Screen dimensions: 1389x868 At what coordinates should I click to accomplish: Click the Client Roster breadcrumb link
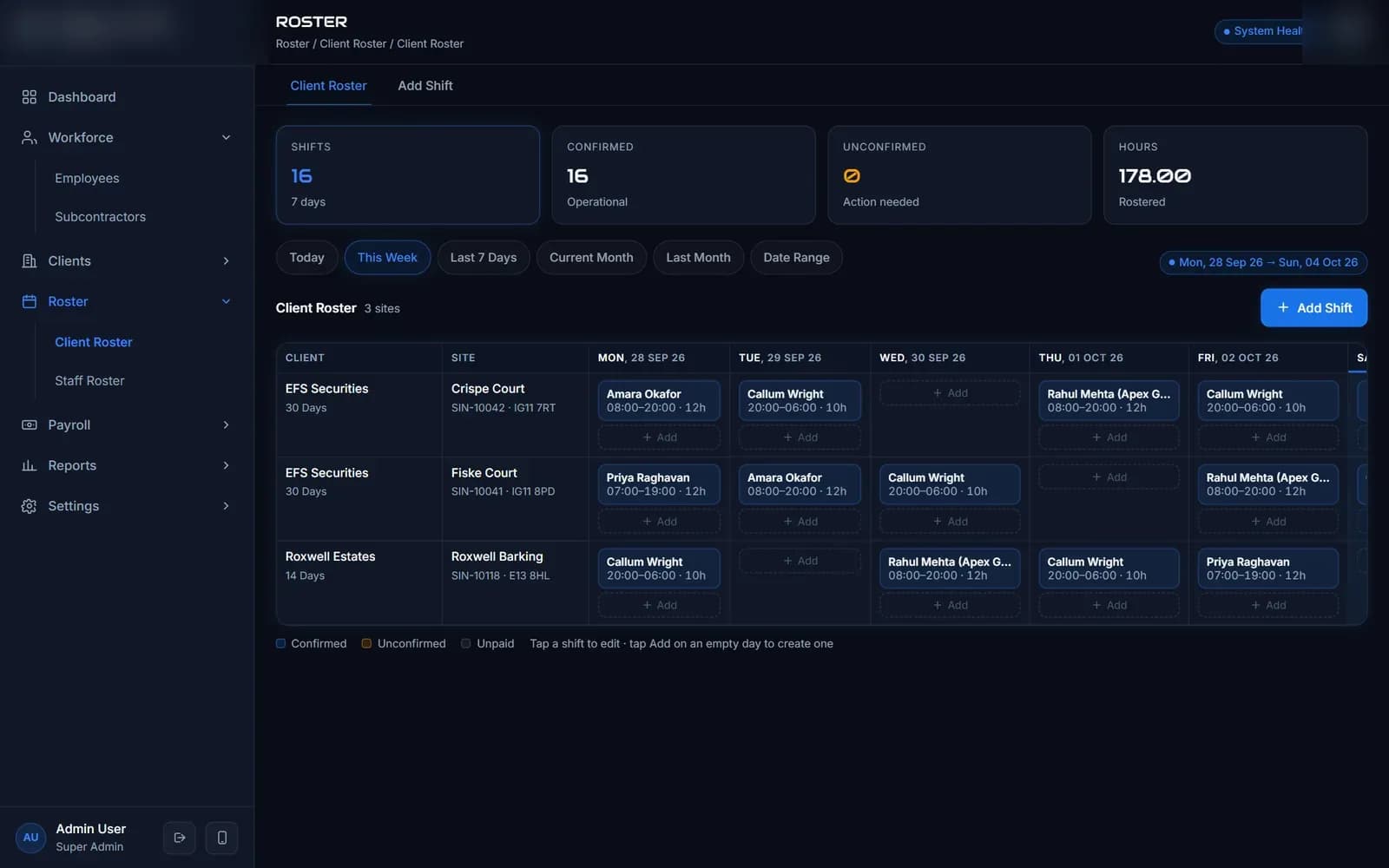[352, 44]
